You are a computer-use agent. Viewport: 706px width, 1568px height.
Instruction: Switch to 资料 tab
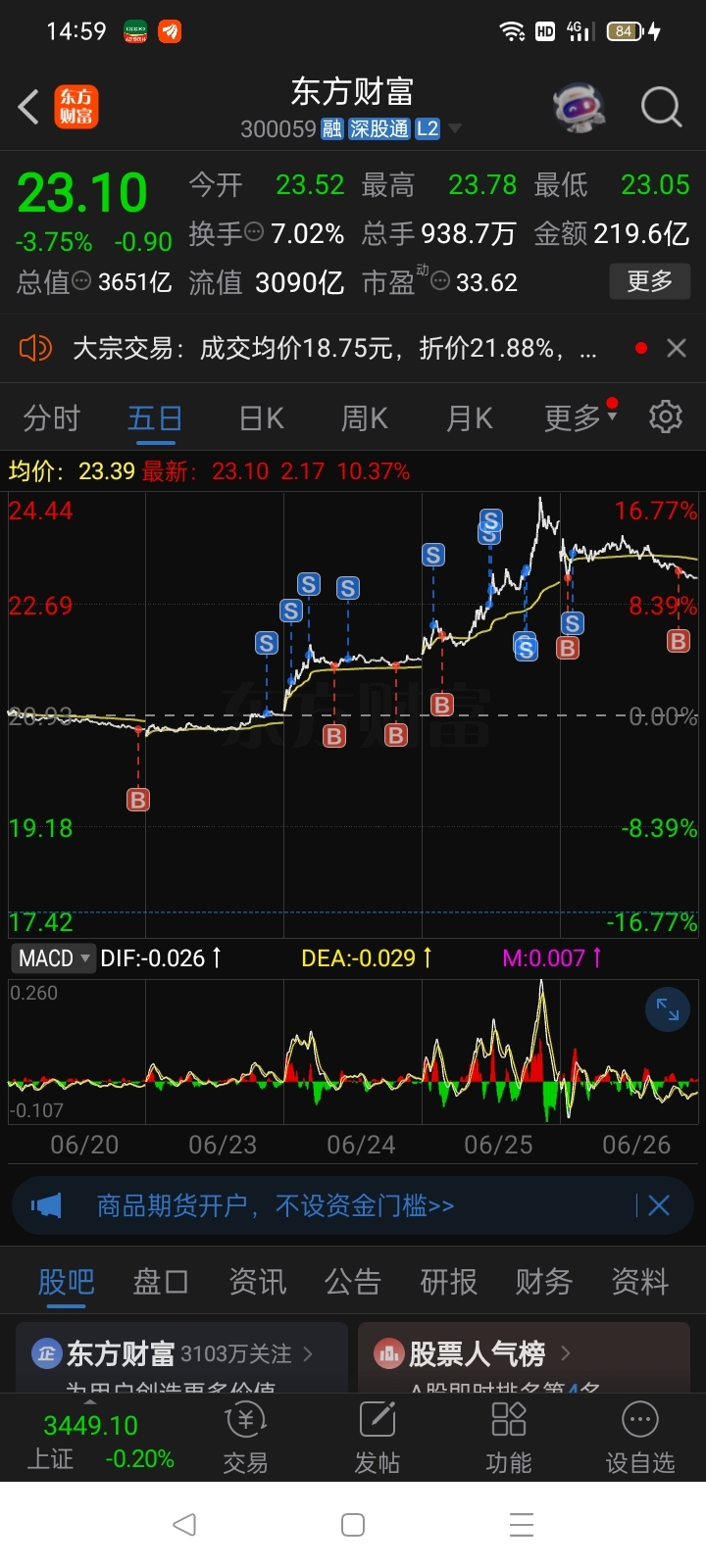[640, 1282]
